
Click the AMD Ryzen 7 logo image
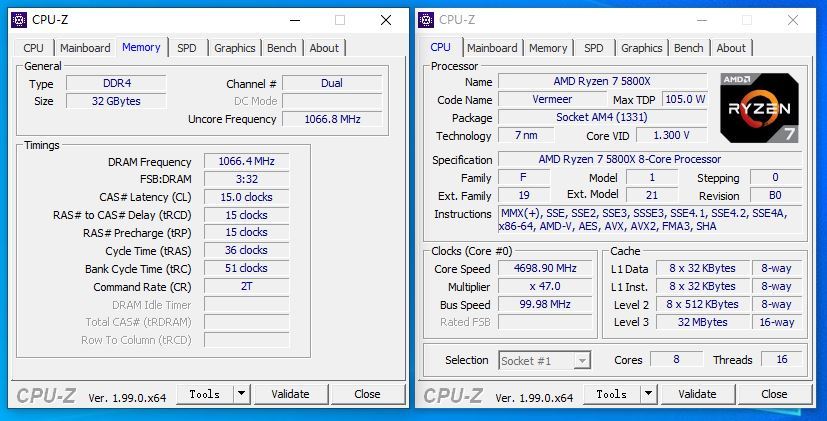[759, 108]
